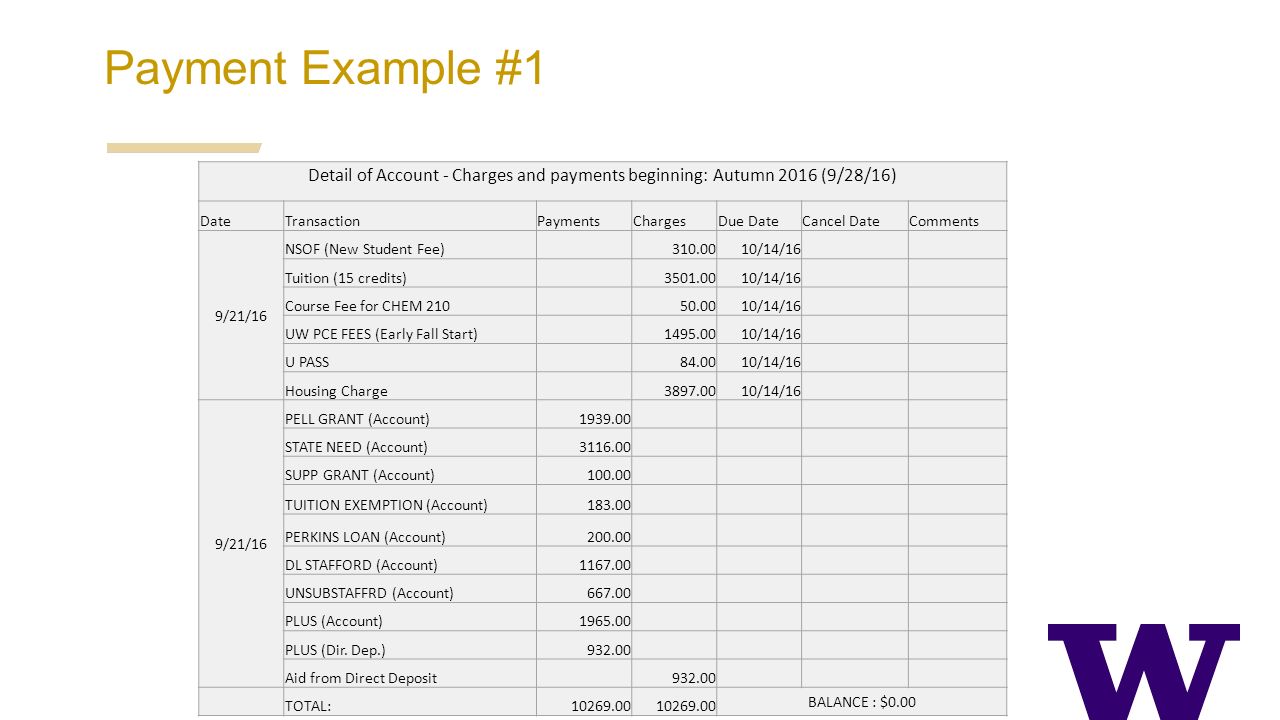Click the 3897.00 housing charge
The width and height of the screenshot is (1280, 720).
click(689, 391)
